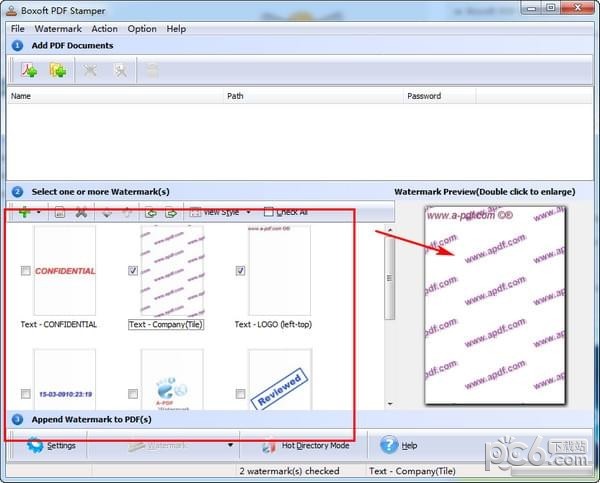Minimize the Boxoft PDF Stamper window
Screen dimensions: 600x483
532,8
